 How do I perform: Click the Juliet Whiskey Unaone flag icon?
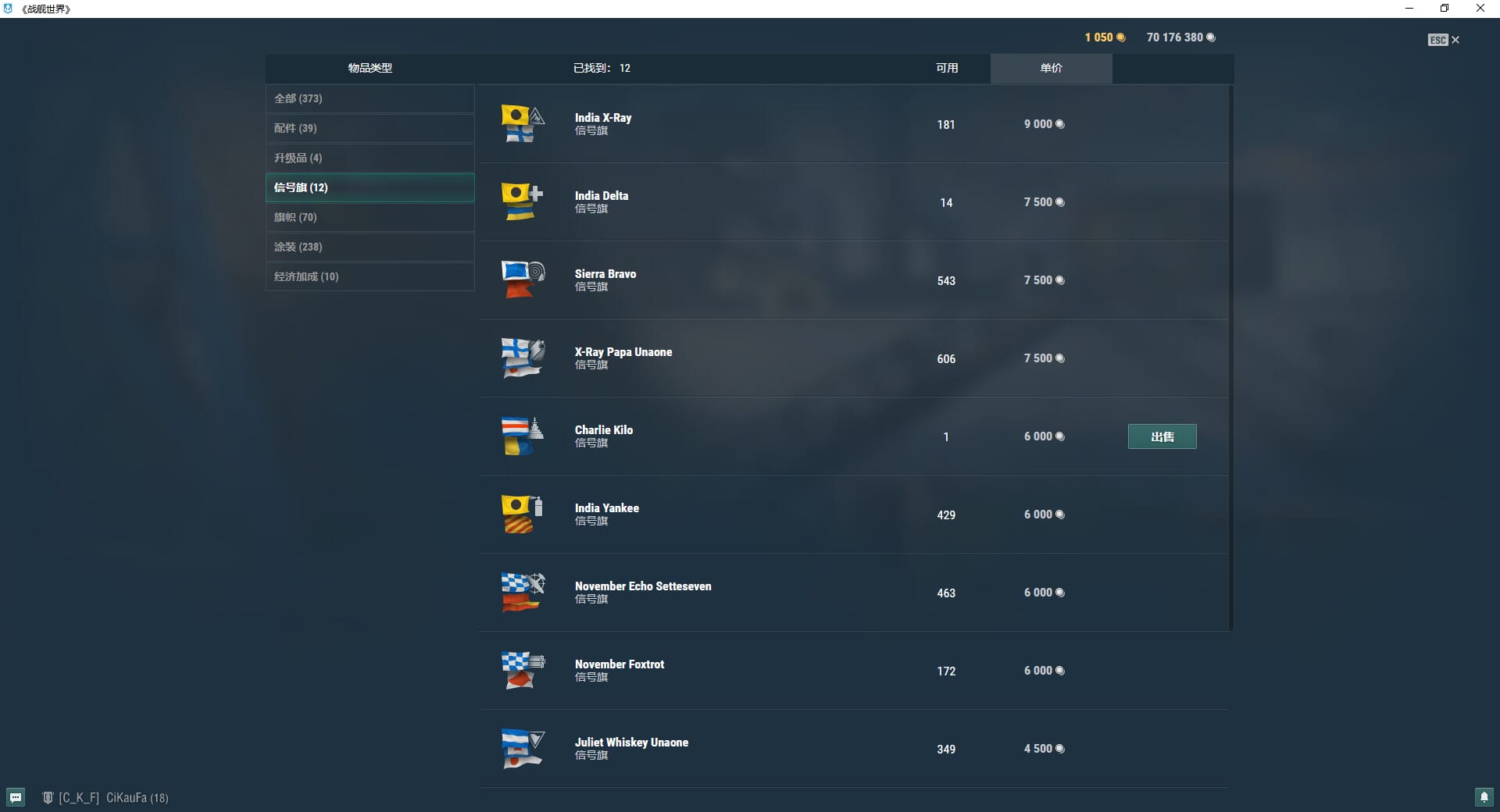(522, 749)
